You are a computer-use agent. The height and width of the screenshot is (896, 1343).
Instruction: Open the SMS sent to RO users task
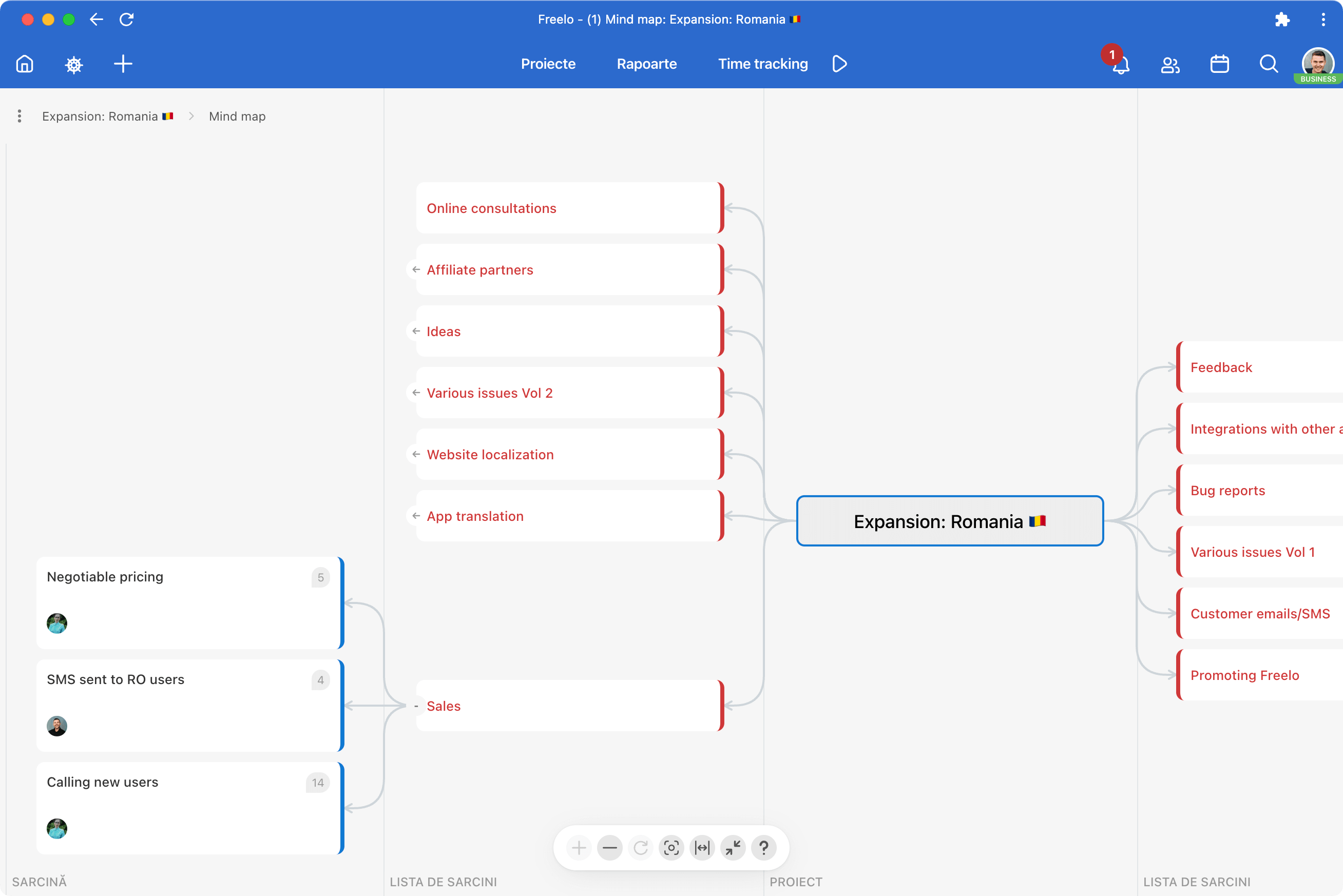click(190, 706)
